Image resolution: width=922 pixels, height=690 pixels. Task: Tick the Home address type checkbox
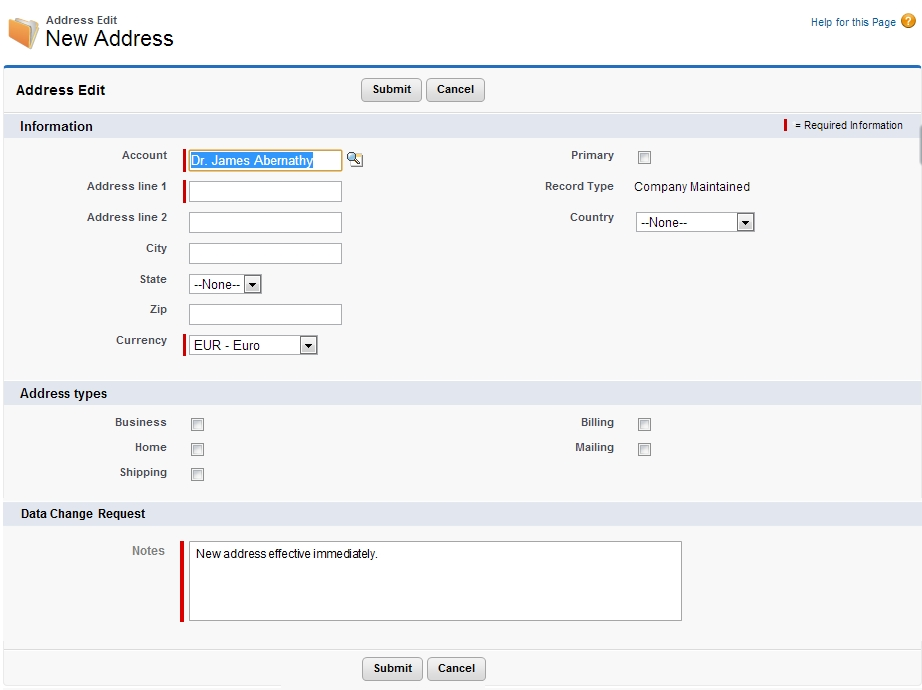coord(198,450)
